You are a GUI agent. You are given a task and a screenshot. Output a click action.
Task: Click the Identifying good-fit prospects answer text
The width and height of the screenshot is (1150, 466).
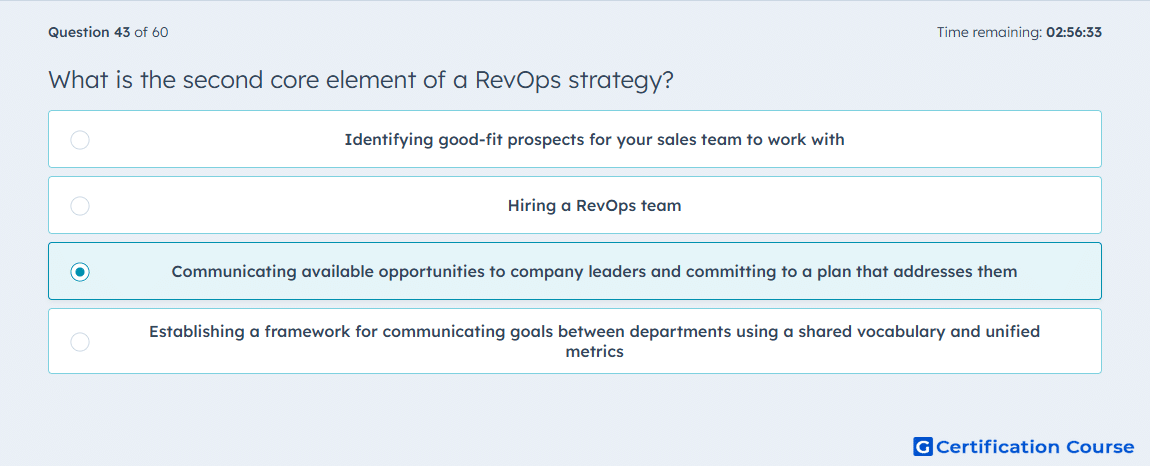coord(594,139)
